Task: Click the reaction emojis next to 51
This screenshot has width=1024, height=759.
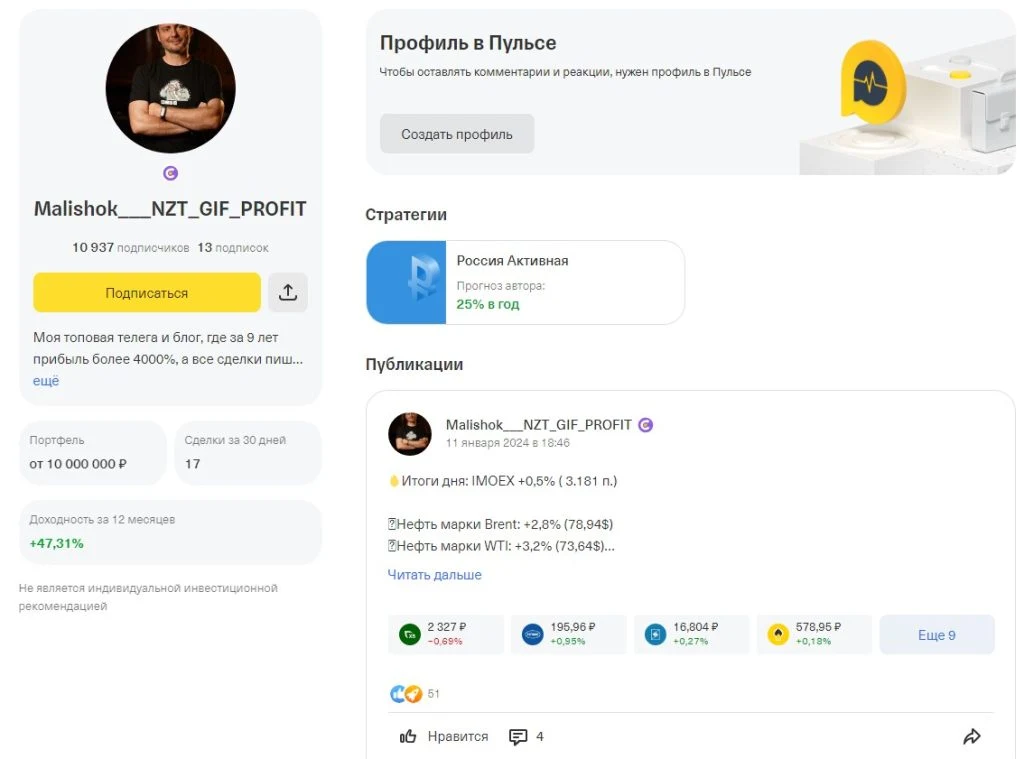Action: pos(406,694)
